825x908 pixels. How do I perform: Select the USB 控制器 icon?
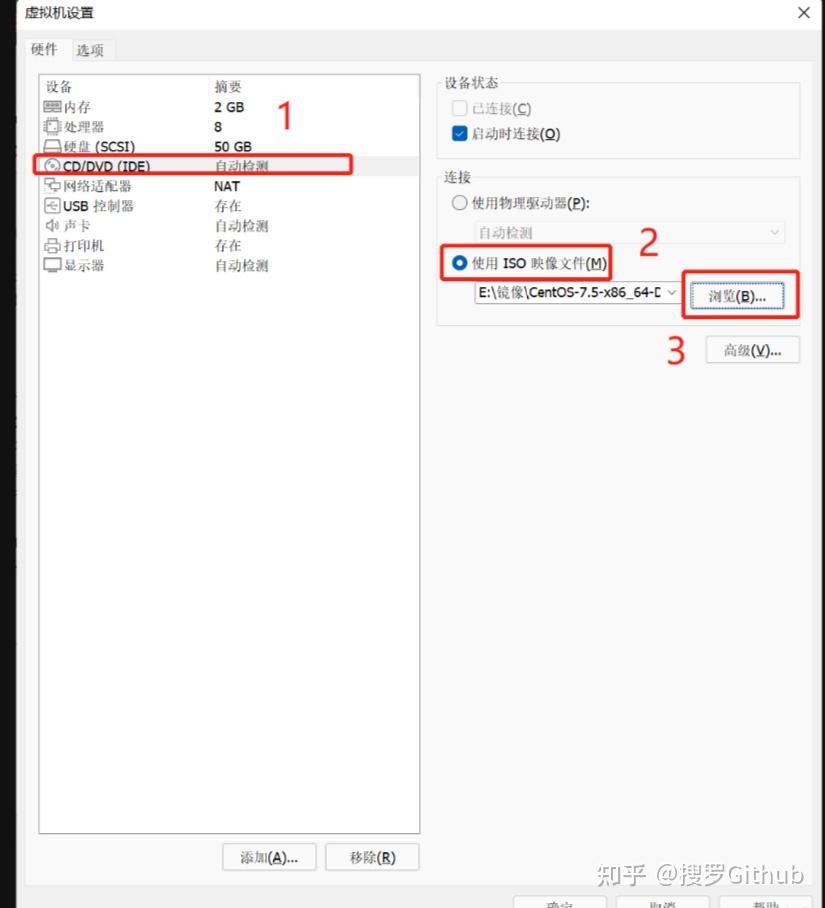(x=52, y=206)
